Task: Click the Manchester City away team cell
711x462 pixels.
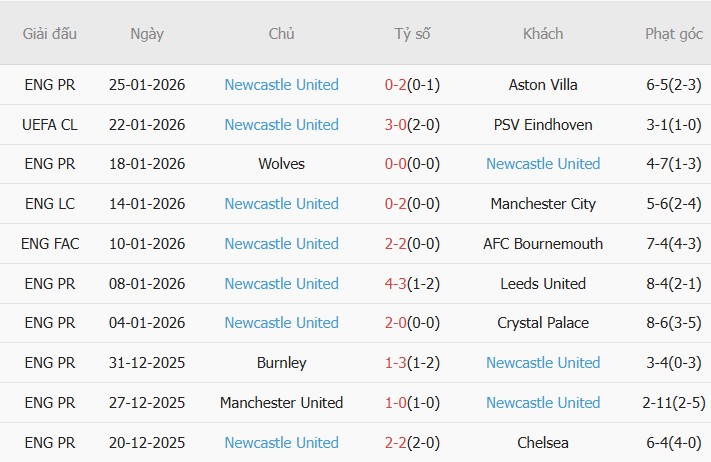Action: point(543,204)
